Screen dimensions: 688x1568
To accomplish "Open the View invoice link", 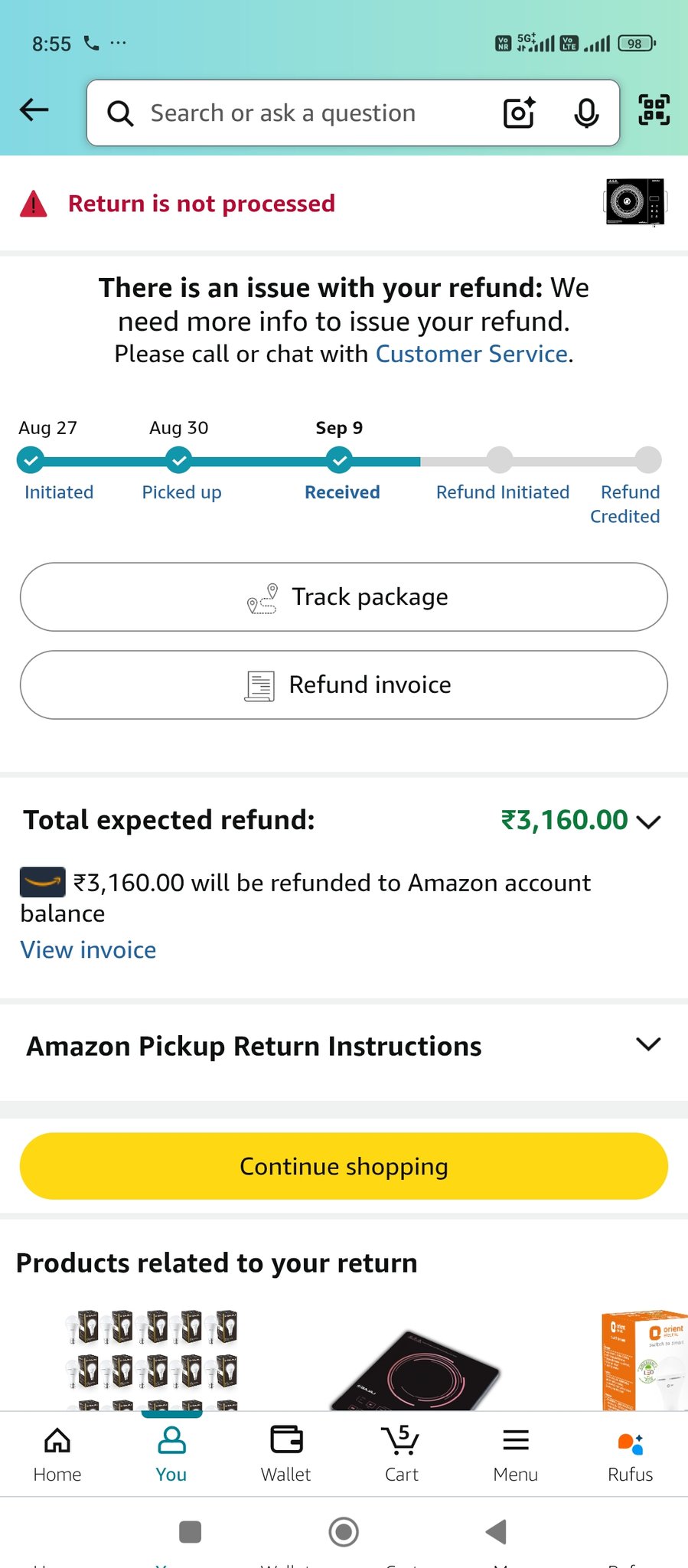I will click(x=88, y=950).
